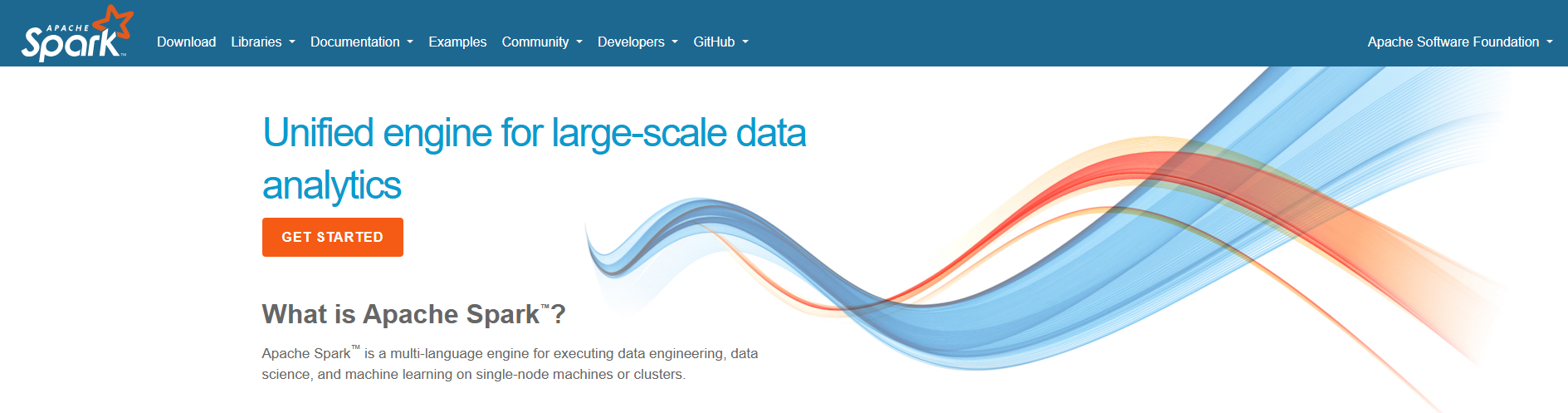Click the caret arrow beside Libraries
Viewport: 1568px width, 413px height.
coord(292,42)
